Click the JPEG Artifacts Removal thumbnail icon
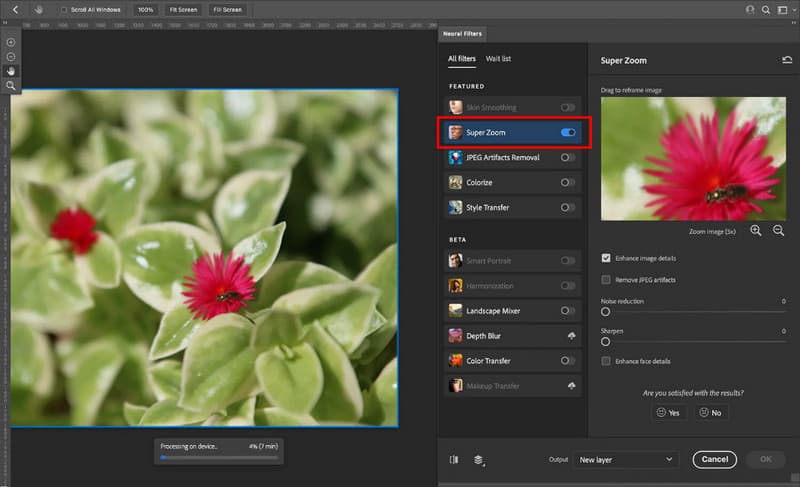Image resolution: width=800 pixels, height=487 pixels. click(455, 157)
